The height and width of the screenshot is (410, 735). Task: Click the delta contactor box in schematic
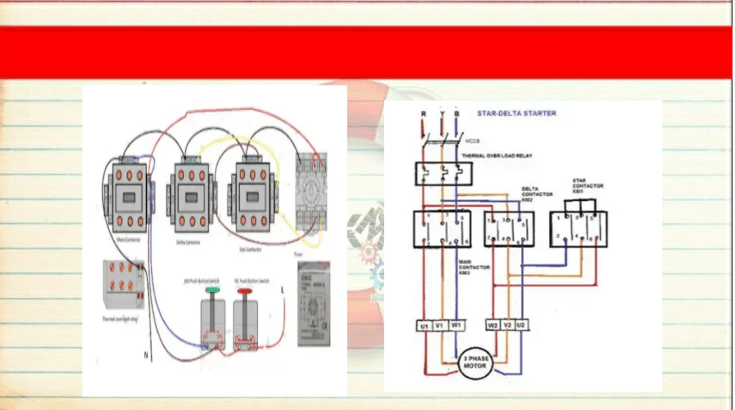coord(509,229)
